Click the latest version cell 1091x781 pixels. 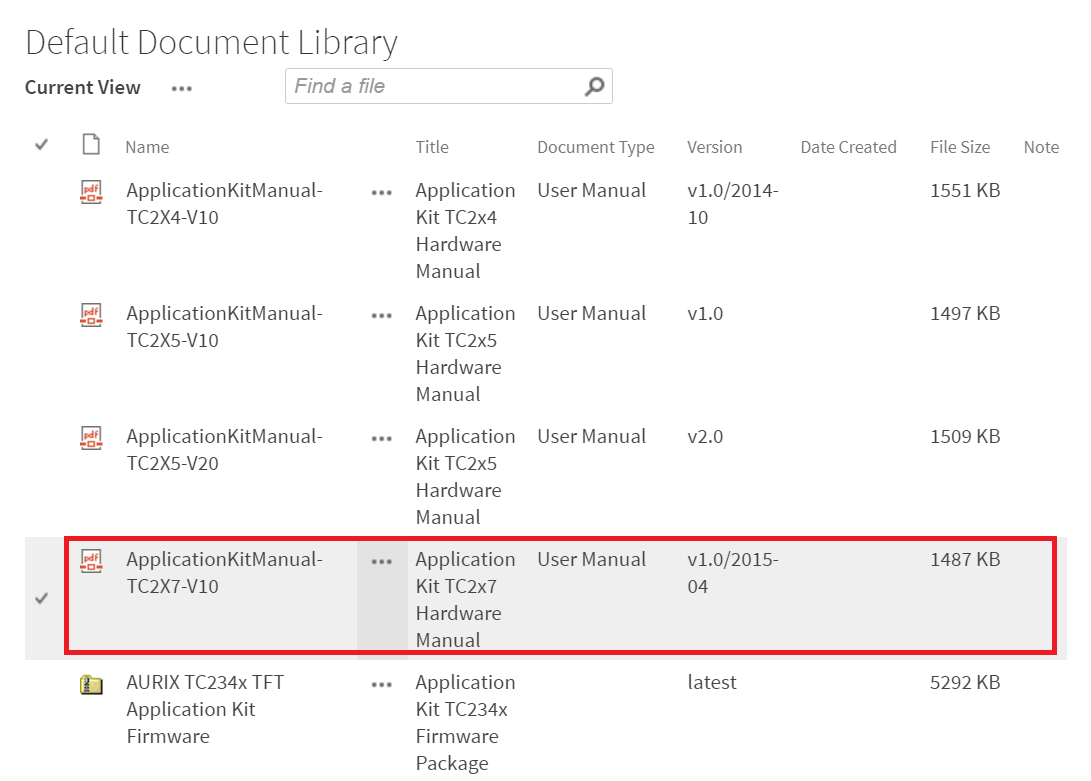coord(712,683)
